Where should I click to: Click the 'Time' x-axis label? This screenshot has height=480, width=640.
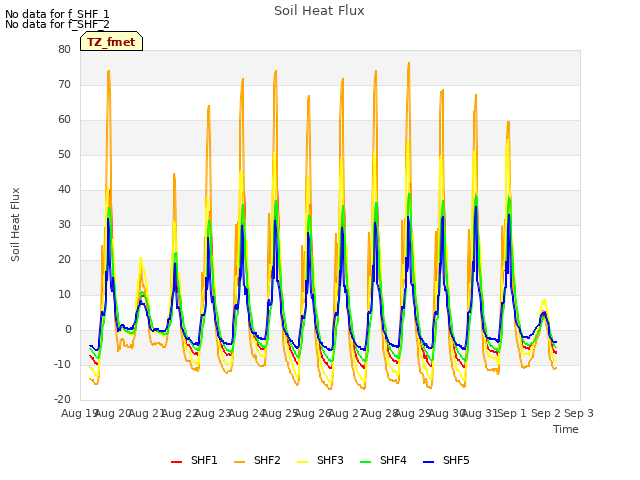566,429
